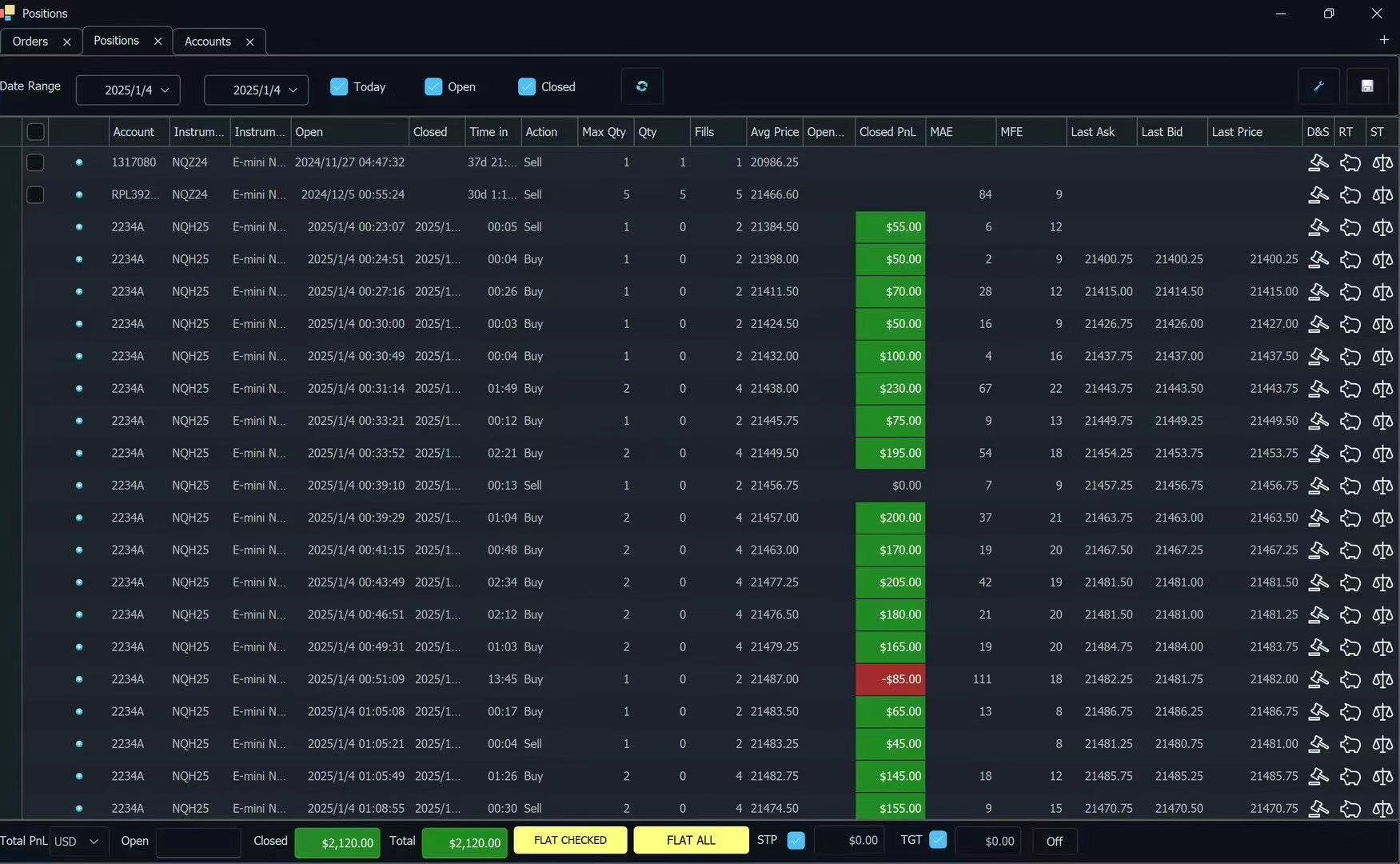Screen dimensions: 1400x864
Task: Click ST scale icon in $195.00 PnL row
Action: click(x=1382, y=454)
